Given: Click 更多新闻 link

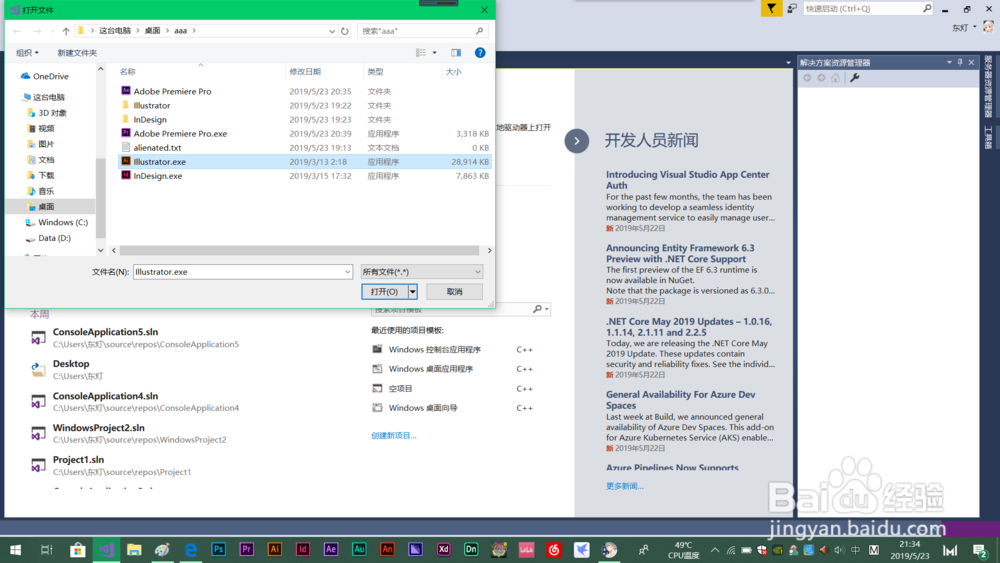Looking at the screenshot, I should click(x=624, y=486).
